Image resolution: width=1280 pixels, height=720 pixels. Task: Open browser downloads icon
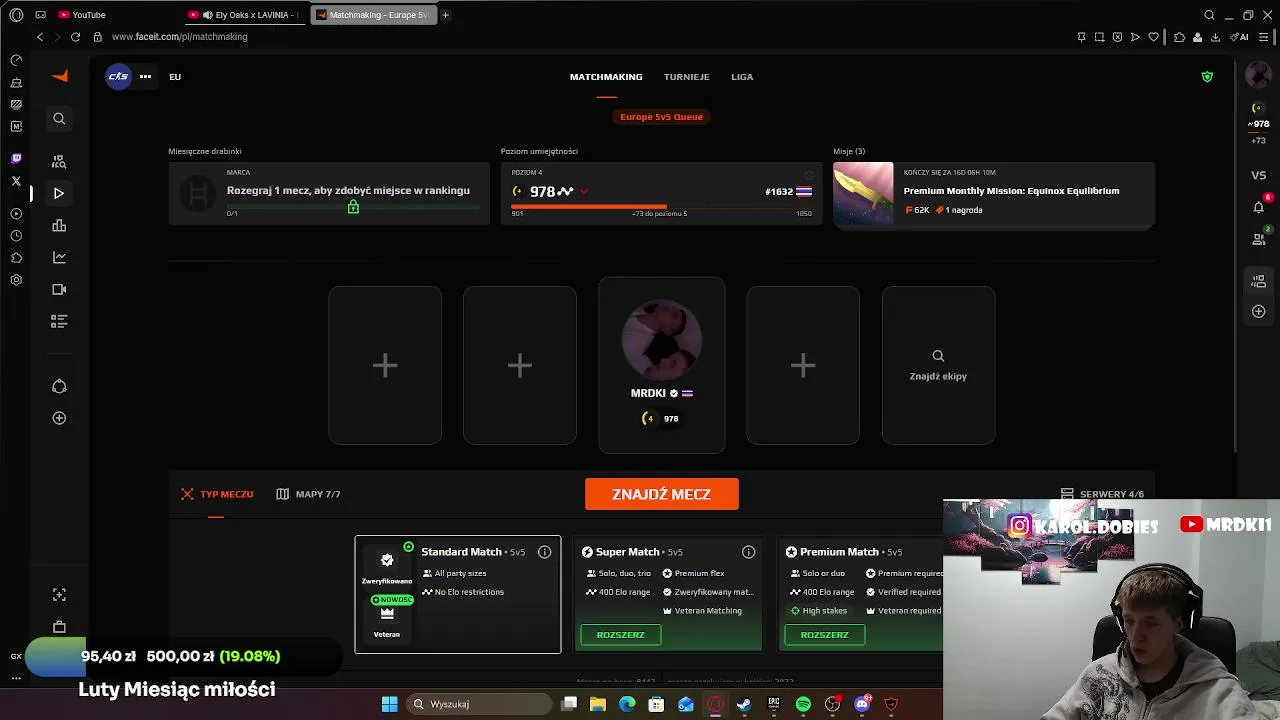[x=1215, y=37]
